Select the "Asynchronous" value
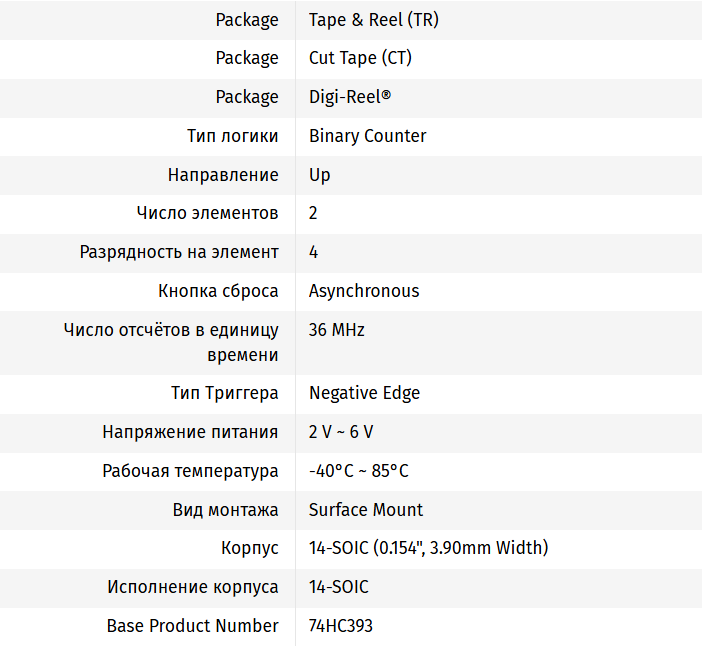Image resolution: width=702 pixels, height=654 pixels. 364,291
